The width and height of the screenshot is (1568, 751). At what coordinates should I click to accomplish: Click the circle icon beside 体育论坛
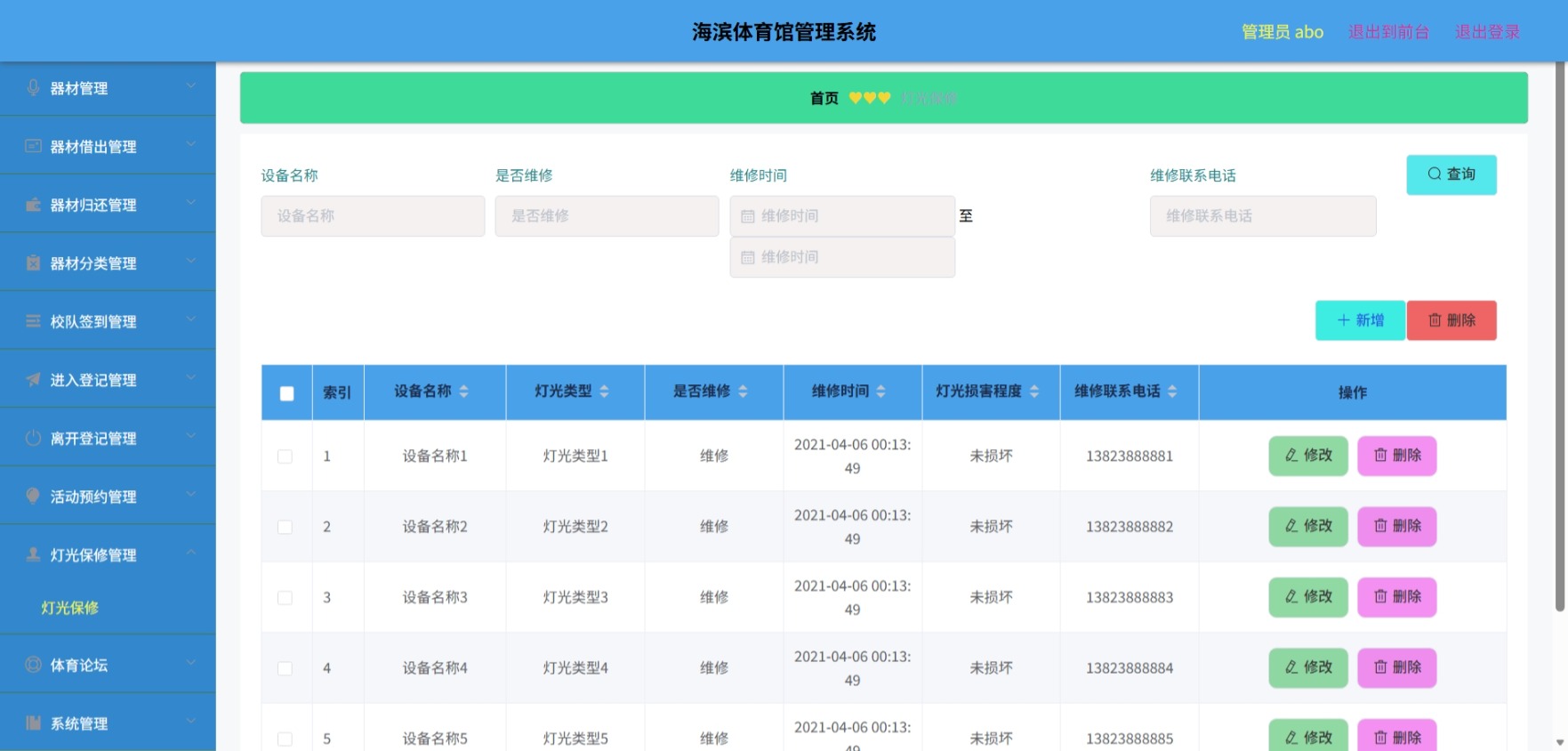[33, 664]
